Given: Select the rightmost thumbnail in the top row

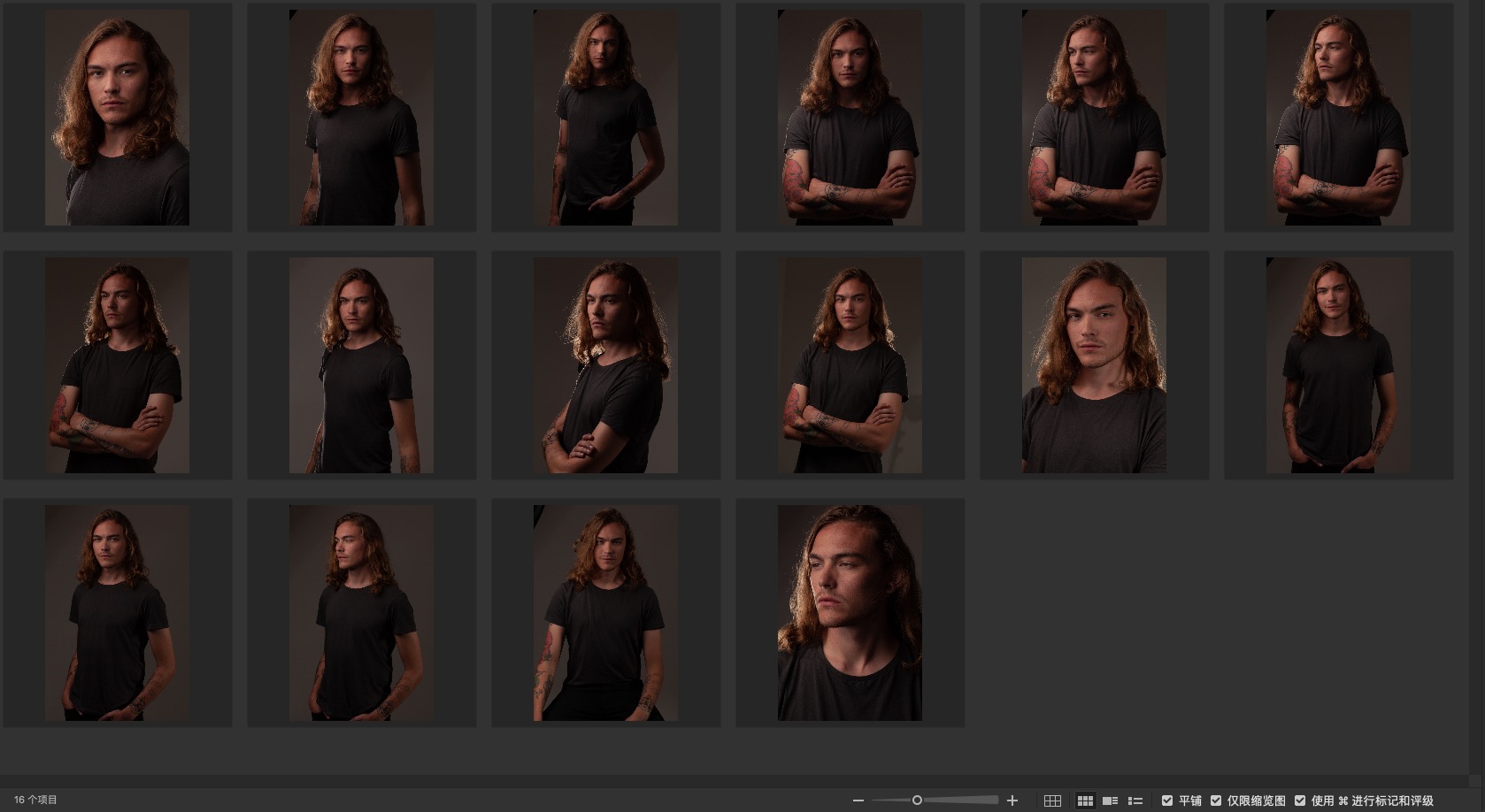Looking at the screenshot, I should [x=1338, y=118].
